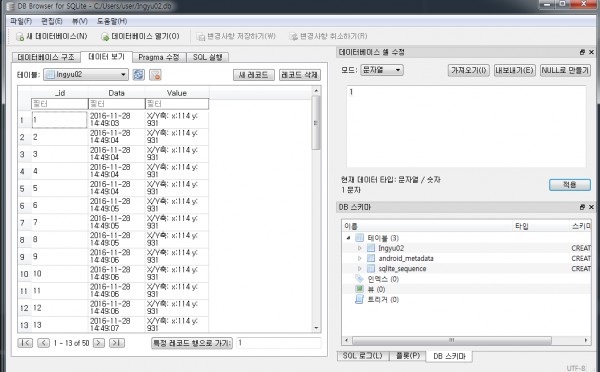Viewport: 600px width, 372px height.
Task: Collapse the 테이블 (3) tree node
Action: pos(348,238)
